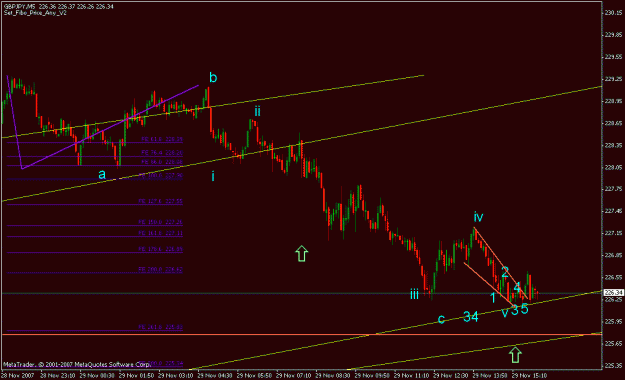Image resolution: width=625 pixels, height=380 pixels.
Task: Click the FE 261.8 Fibonacci level label
Action: click(x=160, y=327)
